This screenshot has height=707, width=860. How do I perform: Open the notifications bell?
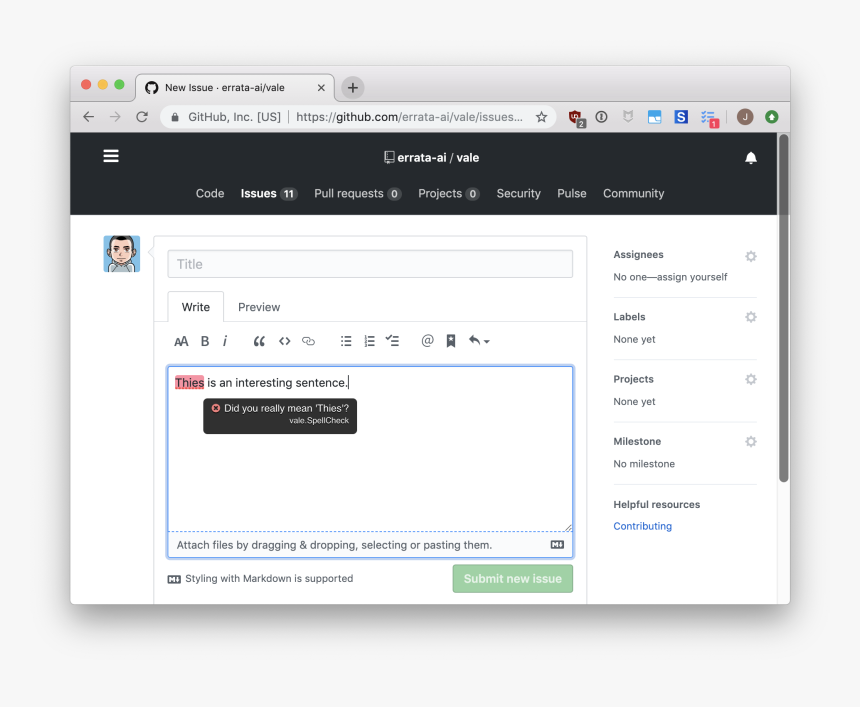click(751, 158)
